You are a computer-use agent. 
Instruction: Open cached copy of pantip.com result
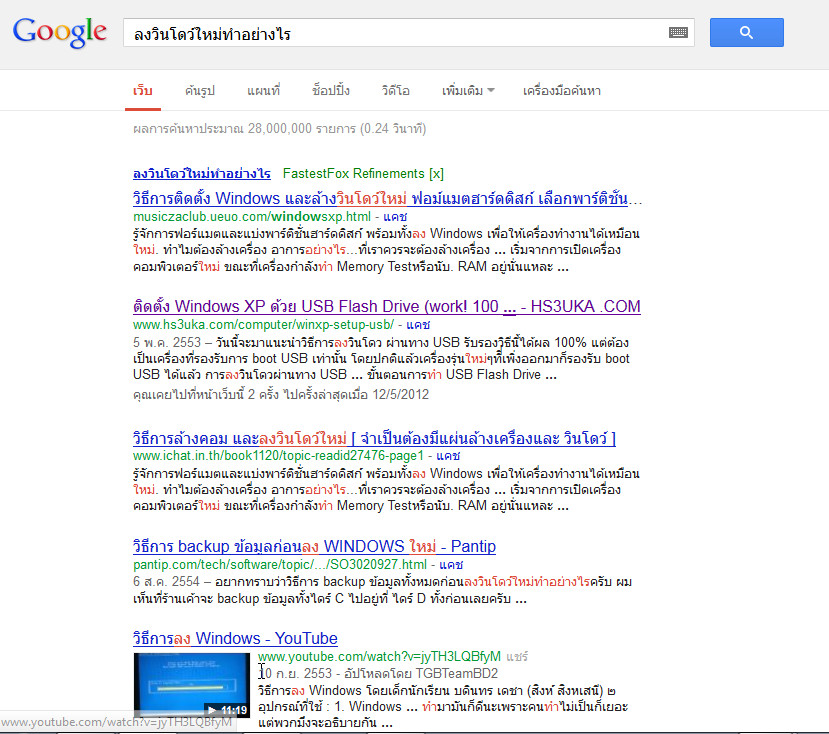(x=451, y=564)
